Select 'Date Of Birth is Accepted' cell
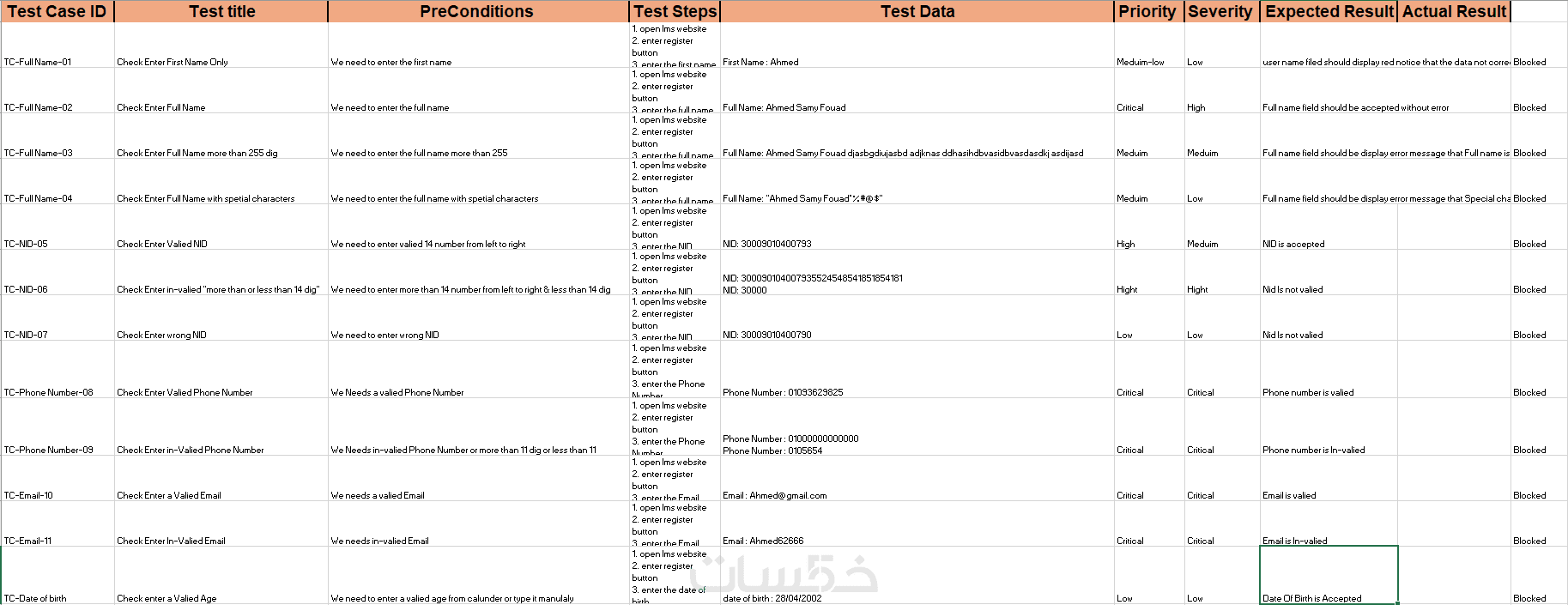 tap(1329, 575)
